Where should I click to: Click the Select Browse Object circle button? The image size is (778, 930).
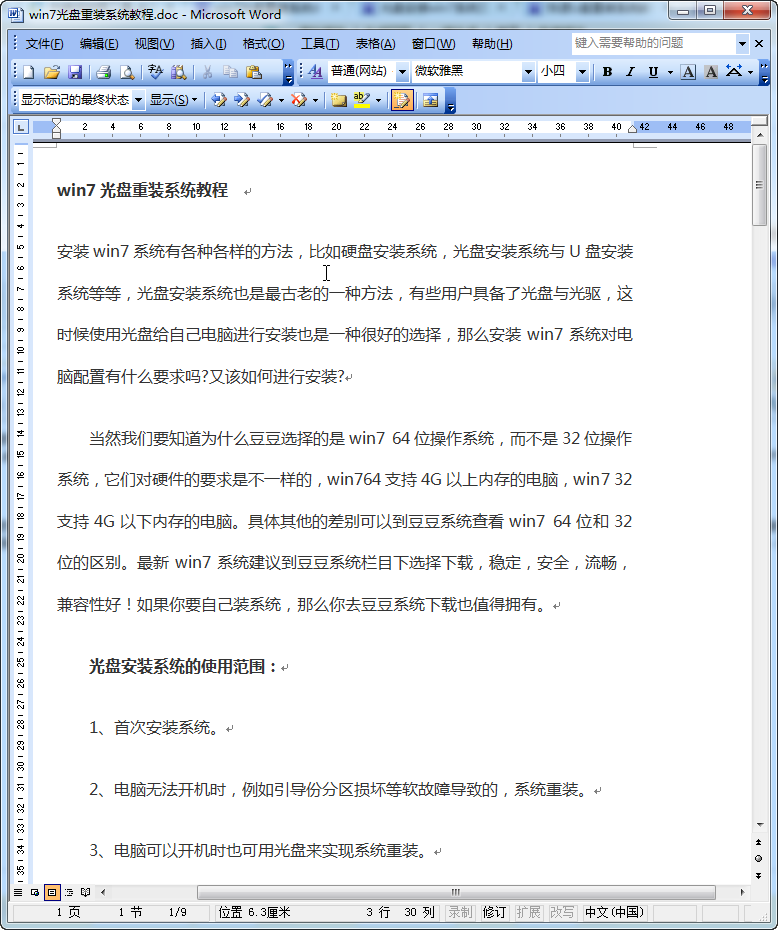tap(758, 858)
